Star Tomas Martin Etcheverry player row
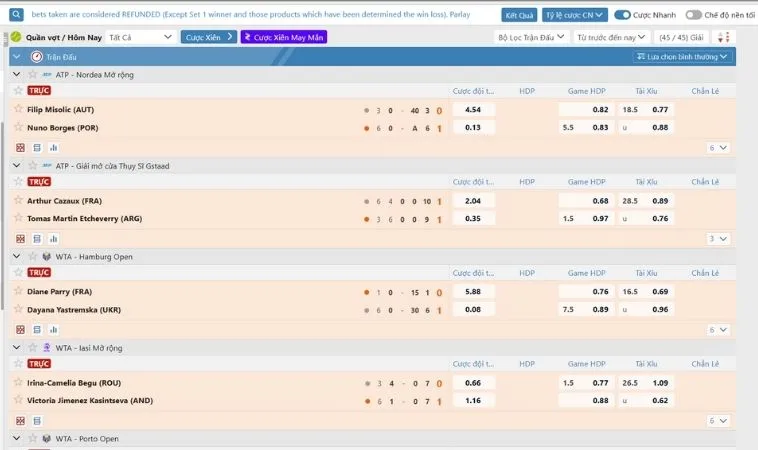Image resolution: width=758 pixels, height=450 pixels. pyautogui.click(x=18, y=218)
